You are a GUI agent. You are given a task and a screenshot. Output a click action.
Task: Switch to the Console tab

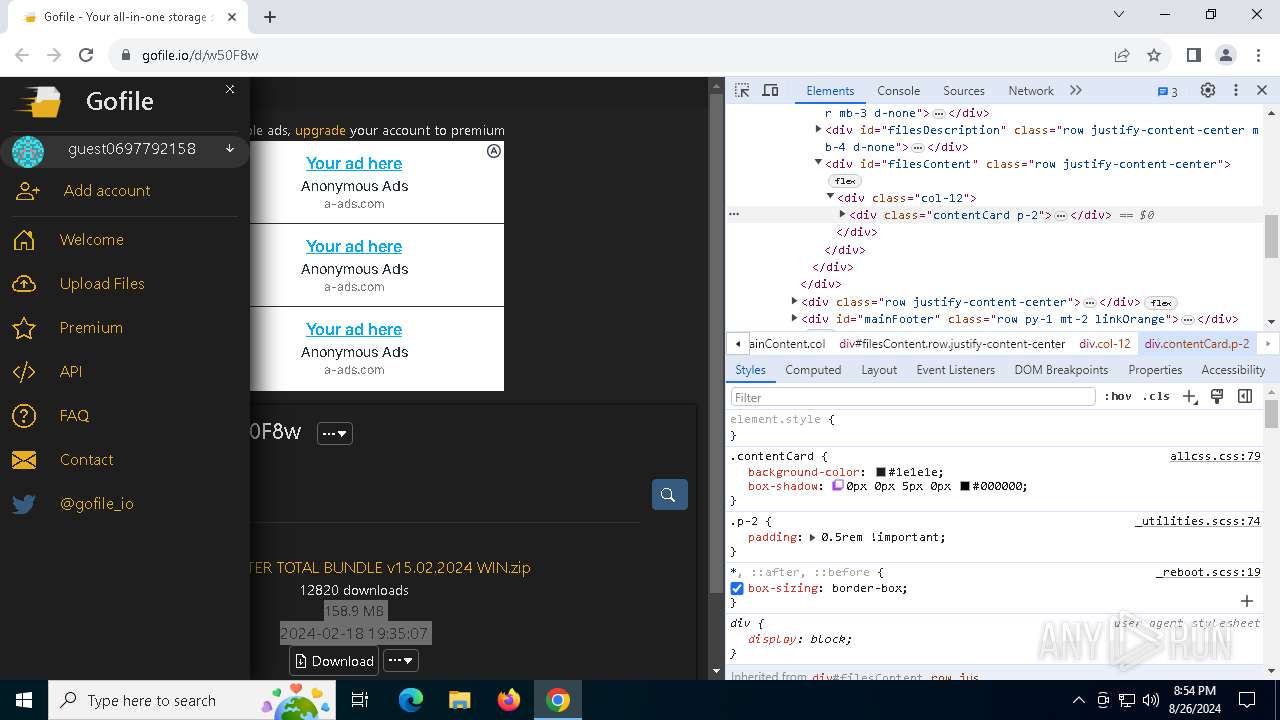pyautogui.click(x=898, y=91)
